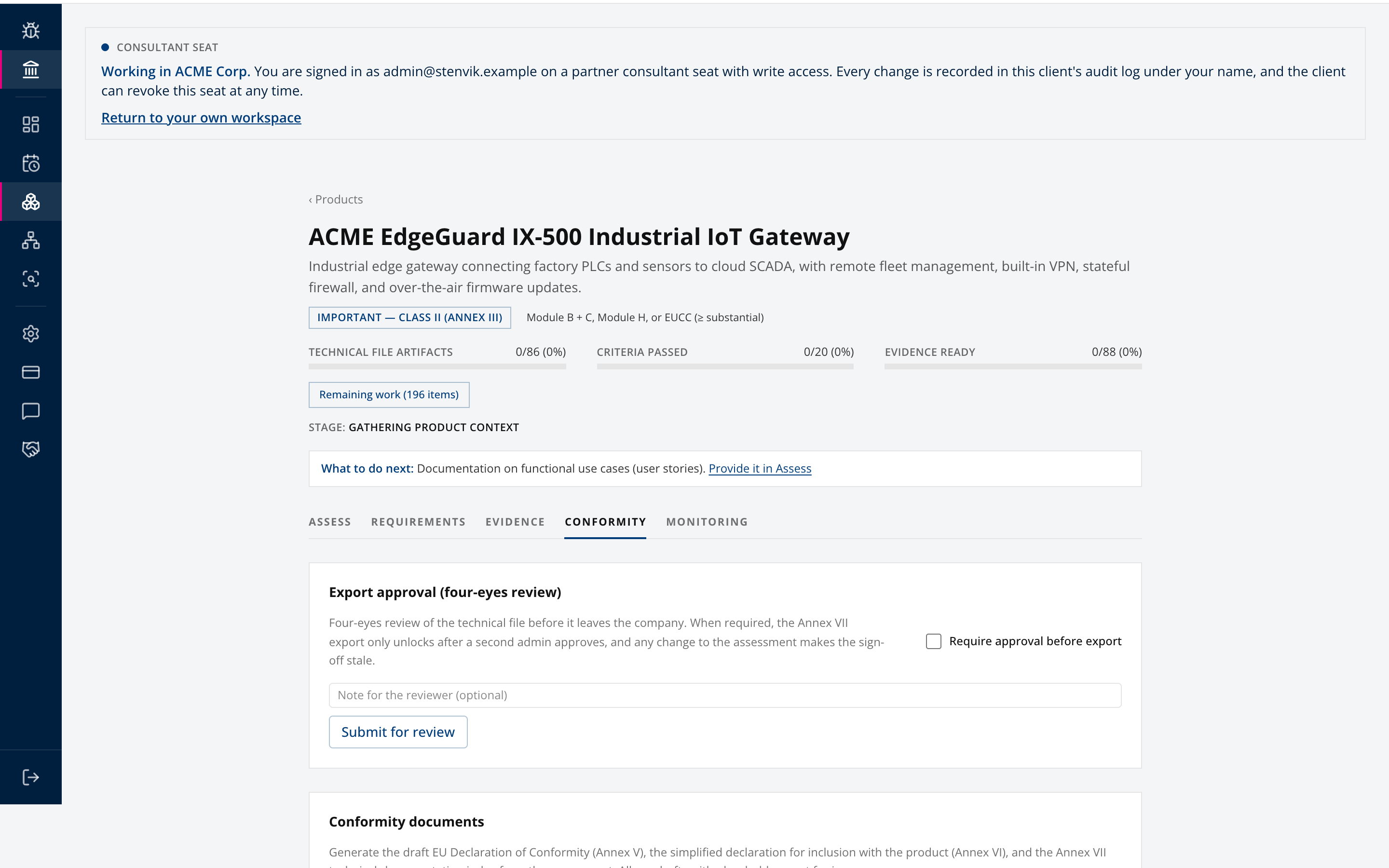Screen dimensions: 1389x868
Task: Focus the Note for the reviewer field
Action: pos(725,695)
